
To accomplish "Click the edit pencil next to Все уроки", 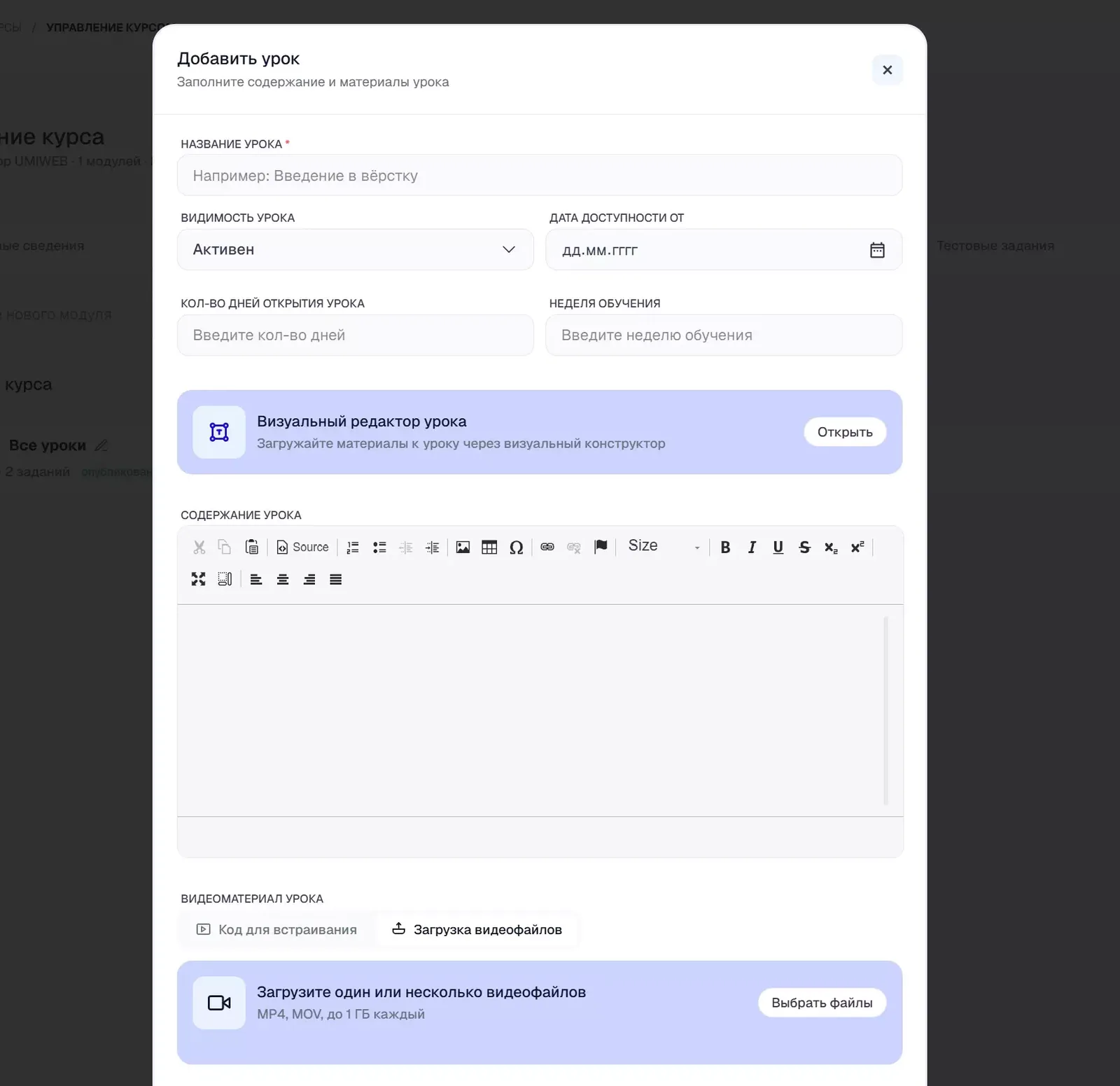I will click(x=101, y=445).
